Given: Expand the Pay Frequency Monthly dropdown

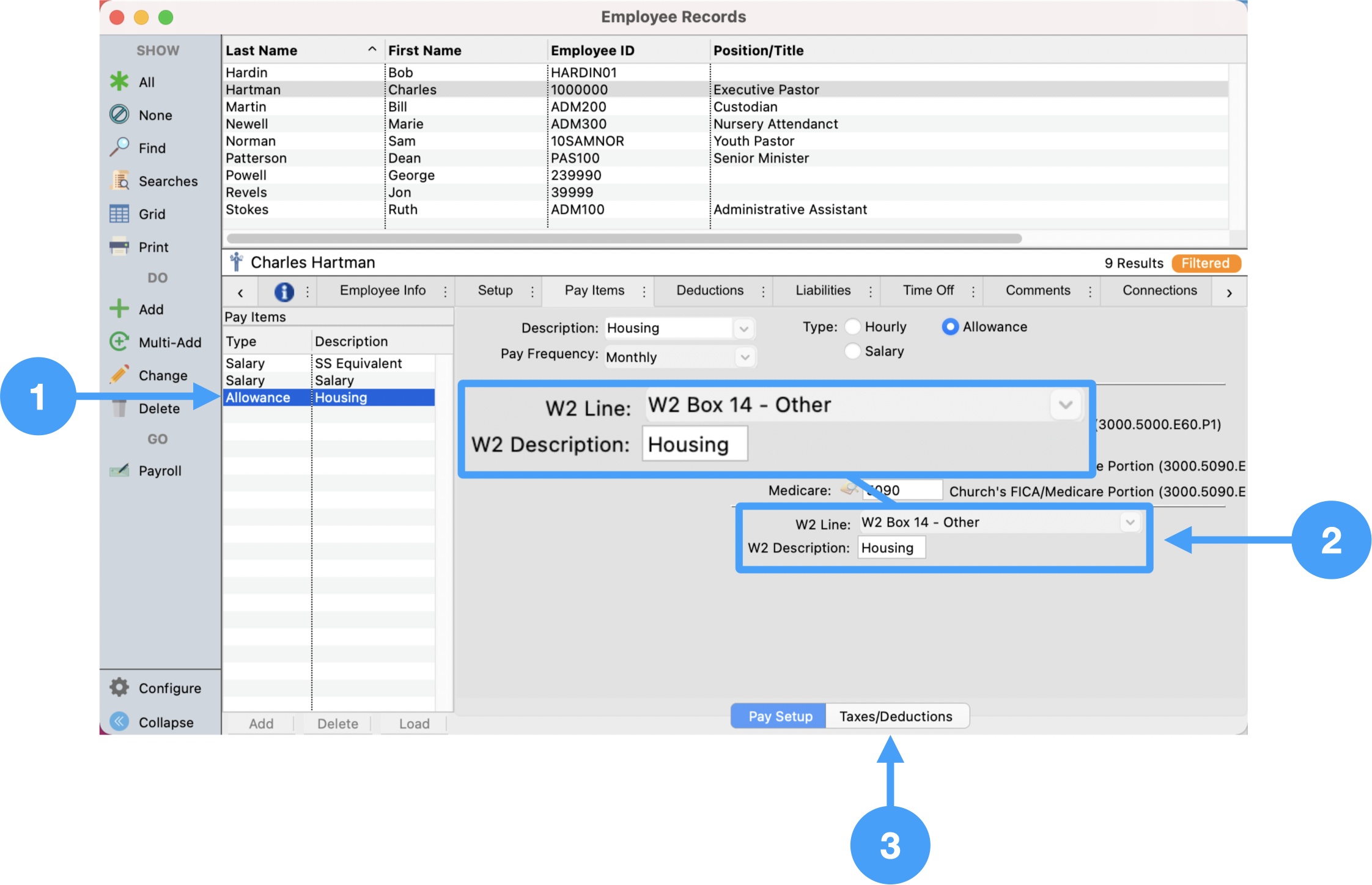Looking at the screenshot, I should point(744,357).
